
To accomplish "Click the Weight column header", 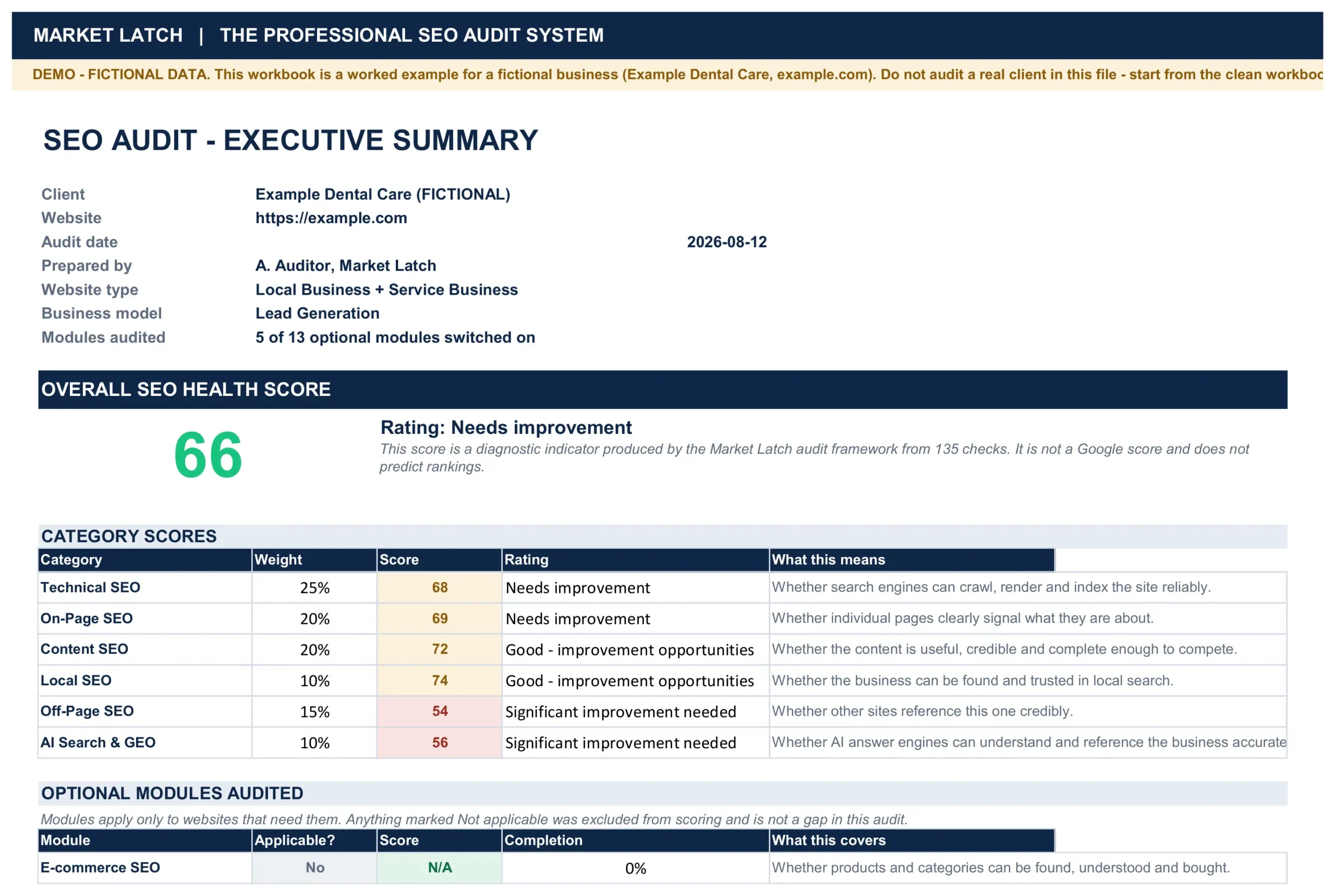I will (x=314, y=560).
